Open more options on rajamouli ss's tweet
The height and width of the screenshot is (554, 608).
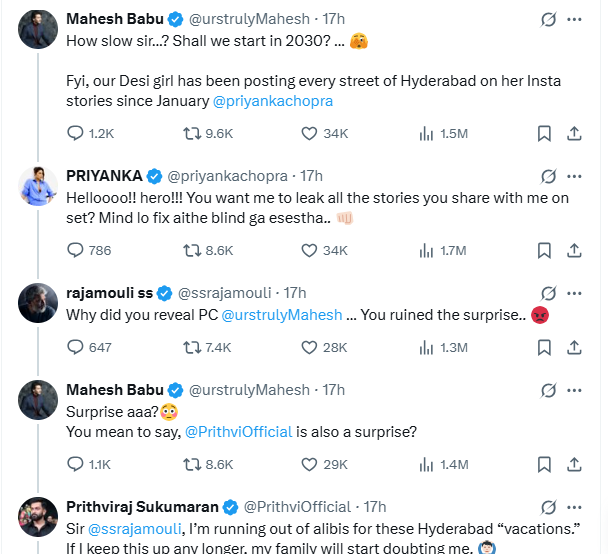[574, 292]
